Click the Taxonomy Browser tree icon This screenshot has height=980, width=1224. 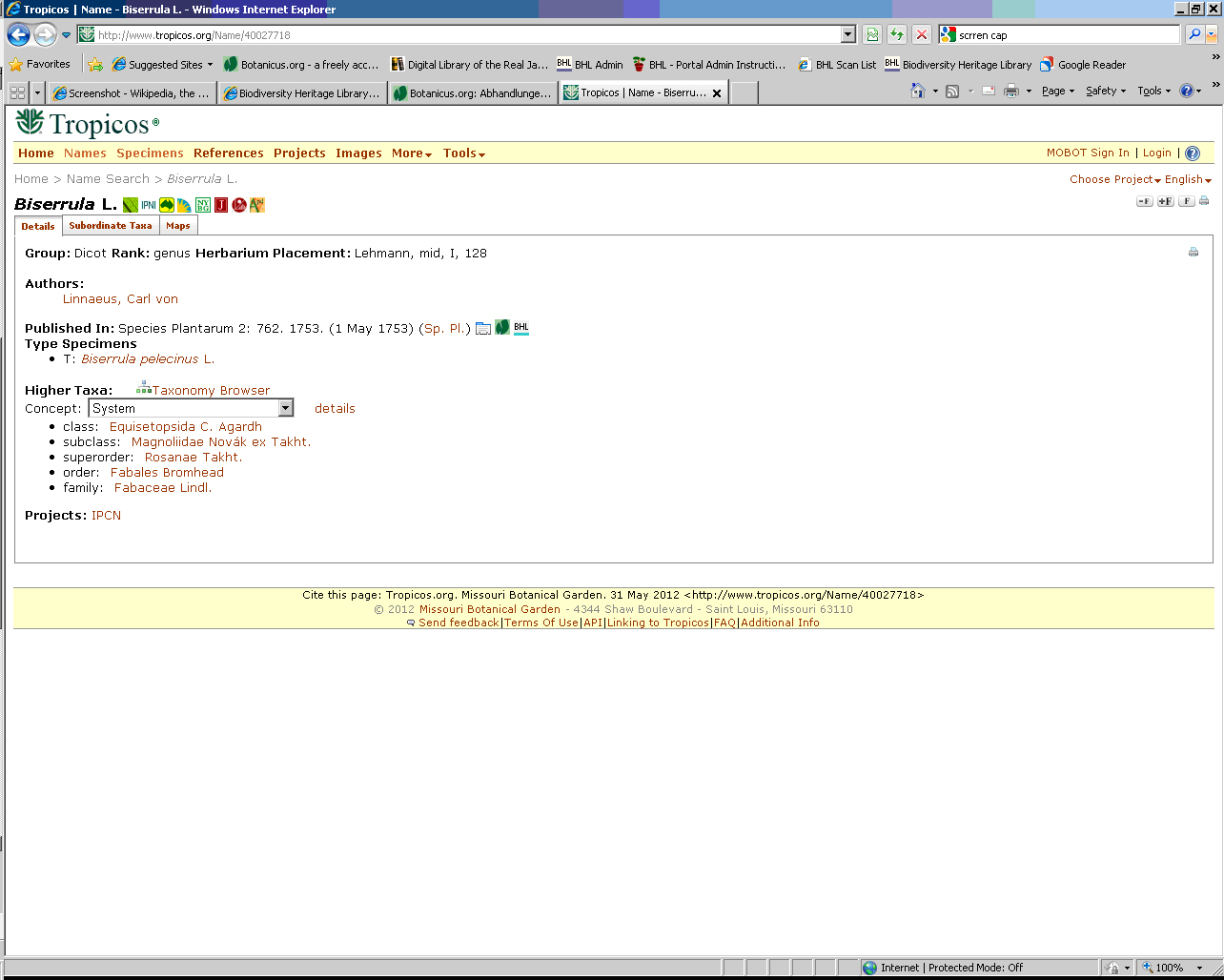tap(144, 388)
